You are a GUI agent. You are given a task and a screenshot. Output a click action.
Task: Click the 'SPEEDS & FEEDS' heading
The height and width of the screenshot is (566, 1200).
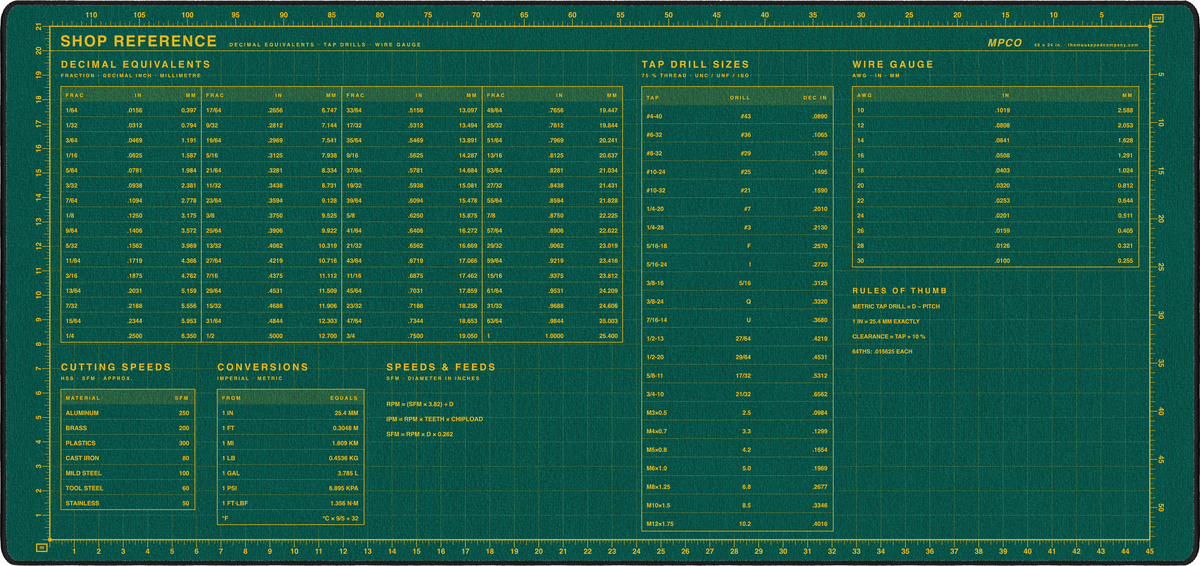441,367
